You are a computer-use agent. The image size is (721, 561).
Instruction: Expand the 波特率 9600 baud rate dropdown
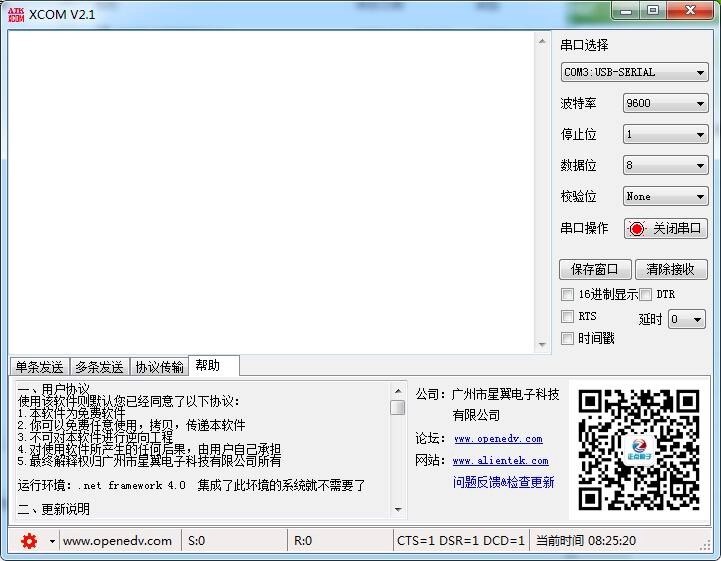pyautogui.click(x=665, y=104)
